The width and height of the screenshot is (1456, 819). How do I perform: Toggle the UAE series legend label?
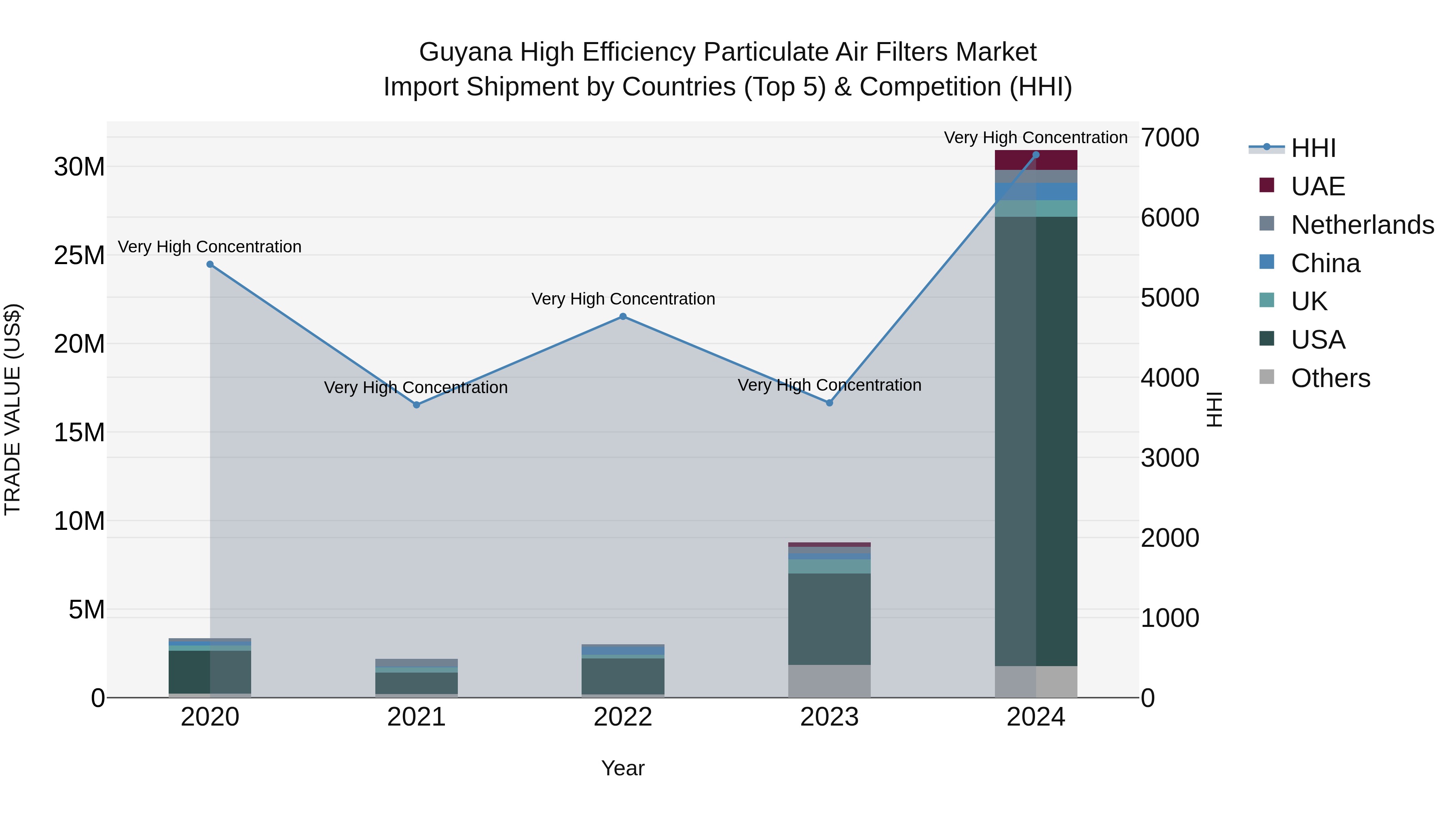point(1318,186)
